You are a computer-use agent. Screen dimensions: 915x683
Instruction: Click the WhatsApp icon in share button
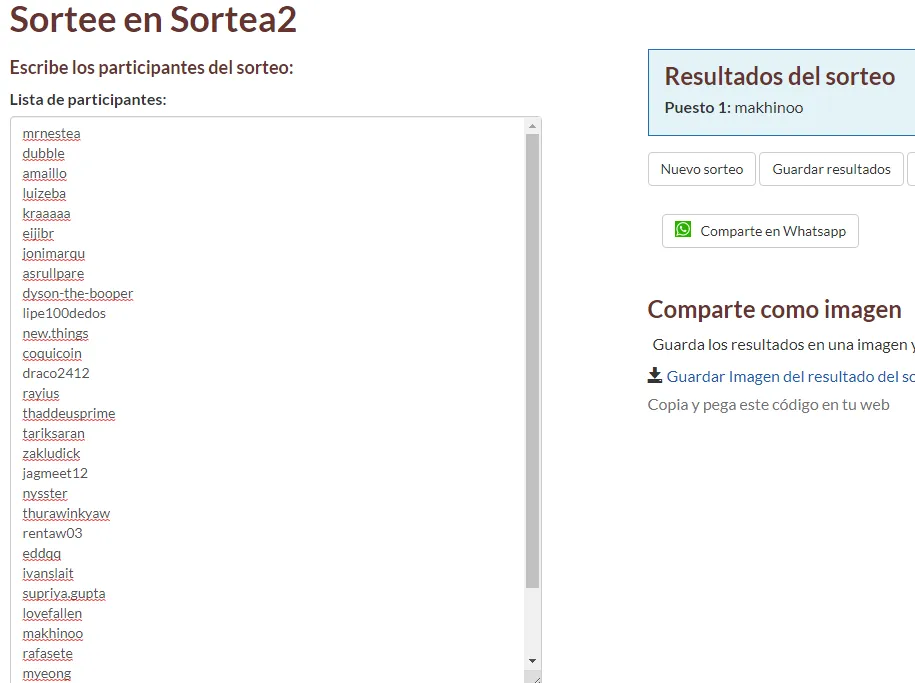[x=683, y=229]
